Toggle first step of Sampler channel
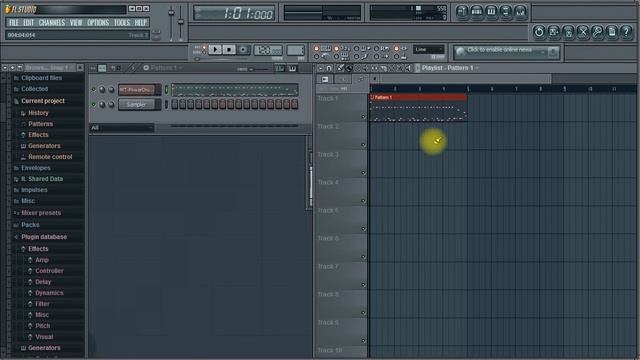This screenshot has height=360, width=640. coord(175,104)
